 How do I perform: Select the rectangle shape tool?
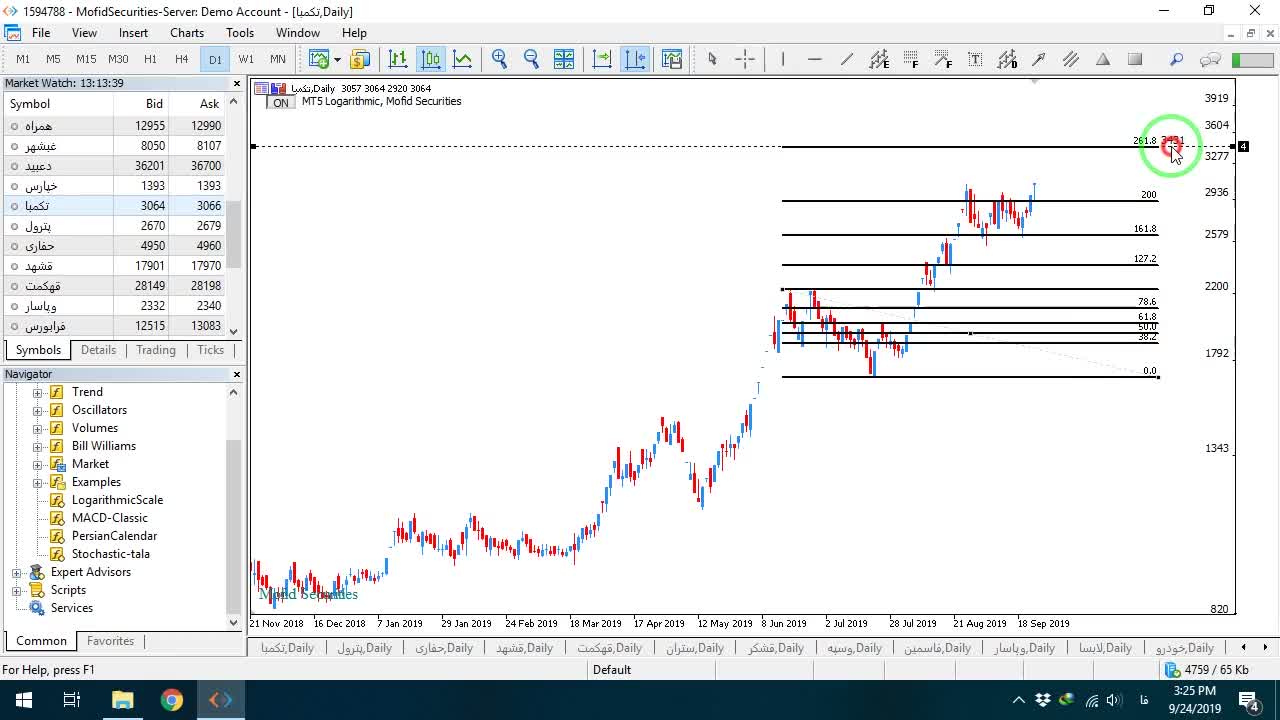(x=1135, y=59)
